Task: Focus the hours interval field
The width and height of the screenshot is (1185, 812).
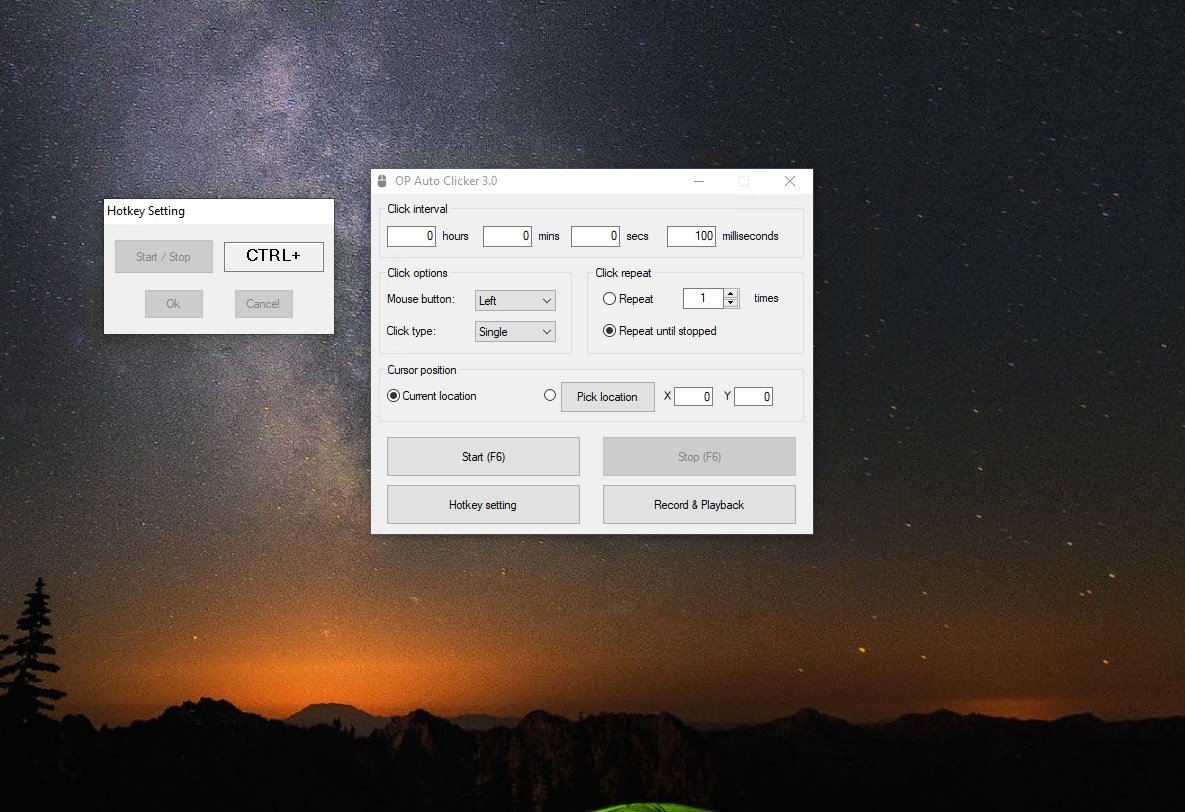Action: (x=411, y=236)
